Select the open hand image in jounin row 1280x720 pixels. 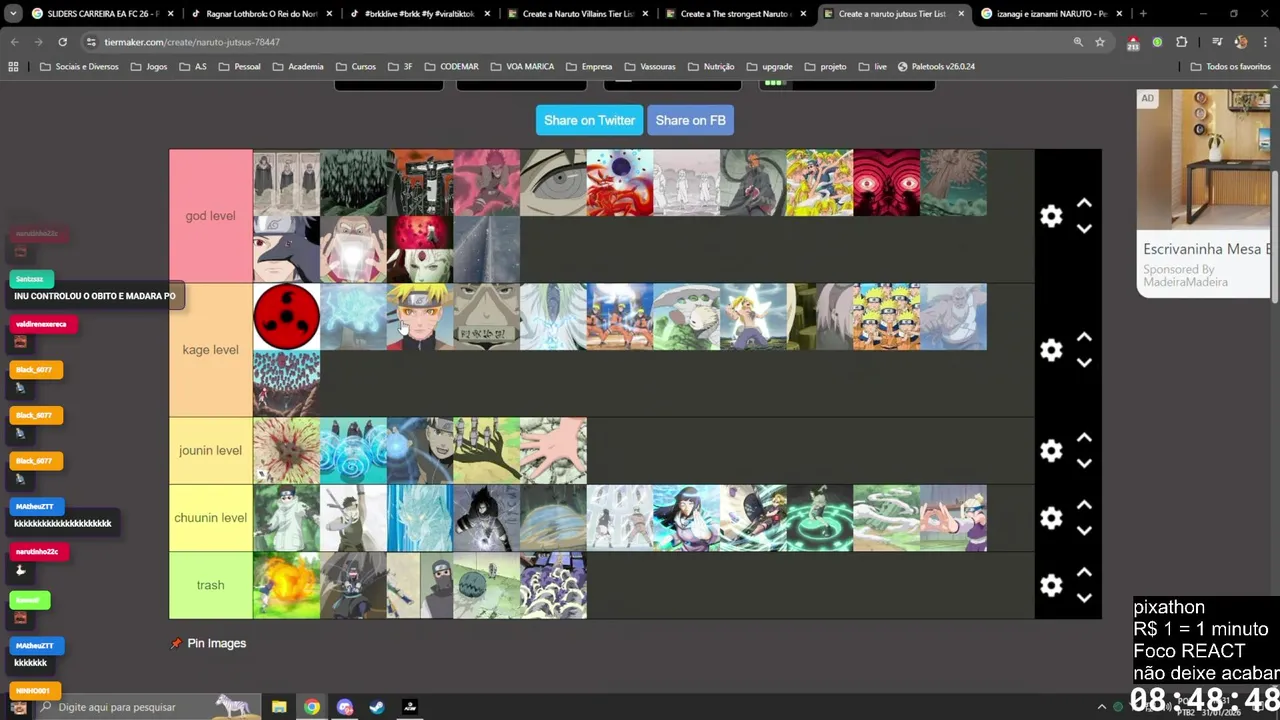(553, 451)
